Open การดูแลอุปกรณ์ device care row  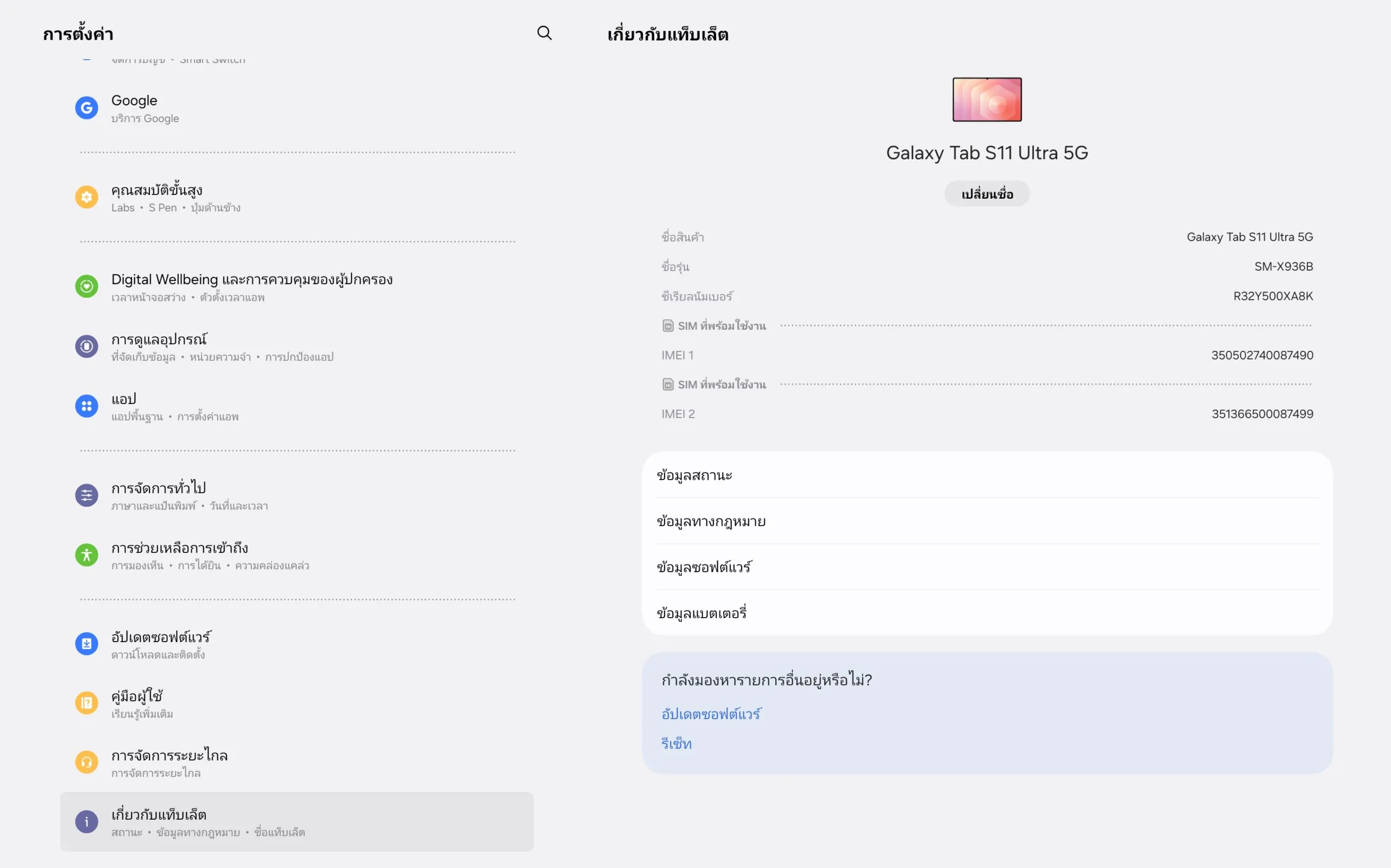pyautogui.click(x=297, y=347)
